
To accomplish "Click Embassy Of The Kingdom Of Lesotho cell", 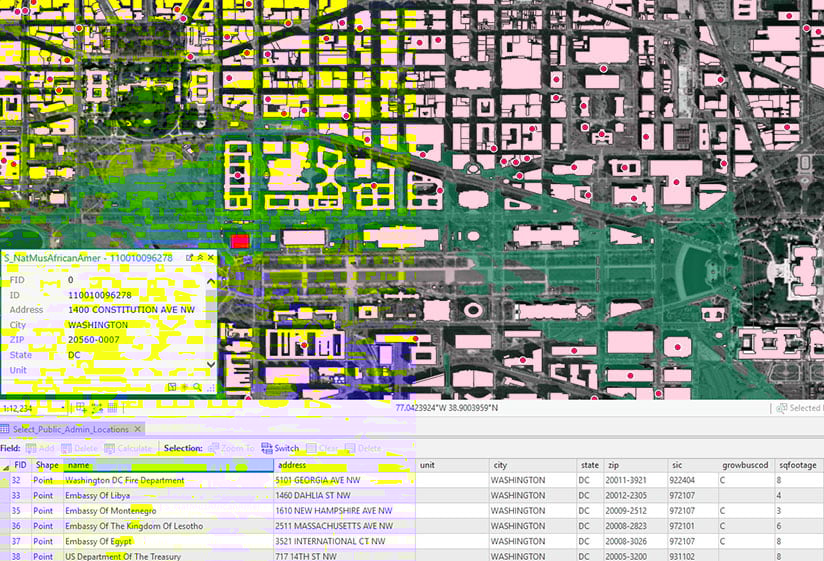I will point(168,526).
